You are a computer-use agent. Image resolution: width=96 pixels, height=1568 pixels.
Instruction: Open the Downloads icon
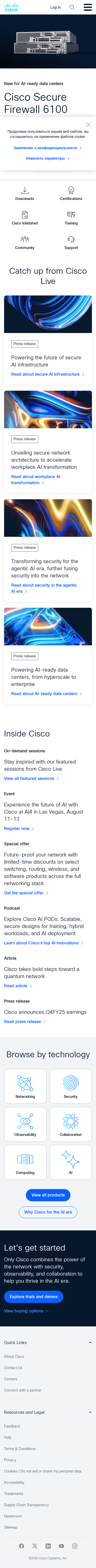(25, 190)
